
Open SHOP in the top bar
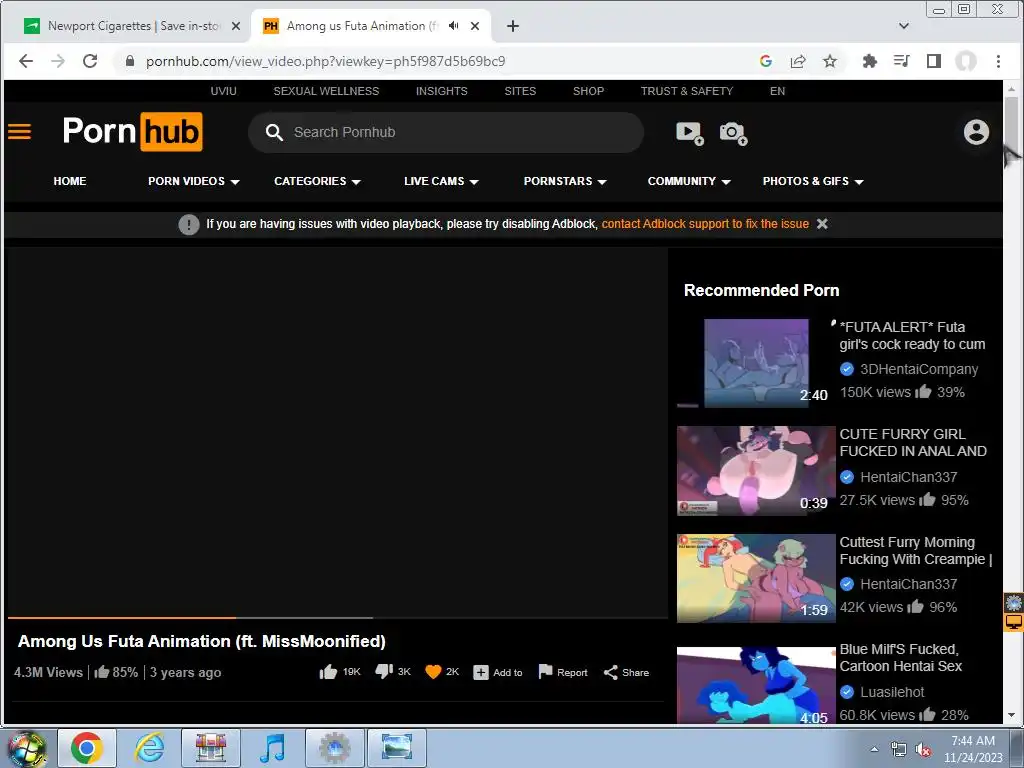coord(588,91)
